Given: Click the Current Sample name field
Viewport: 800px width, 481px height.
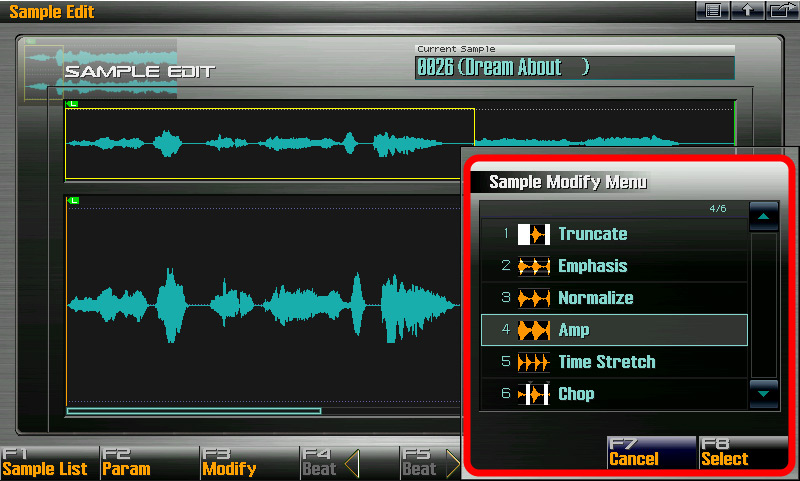Looking at the screenshot, I should coord(575,67).
